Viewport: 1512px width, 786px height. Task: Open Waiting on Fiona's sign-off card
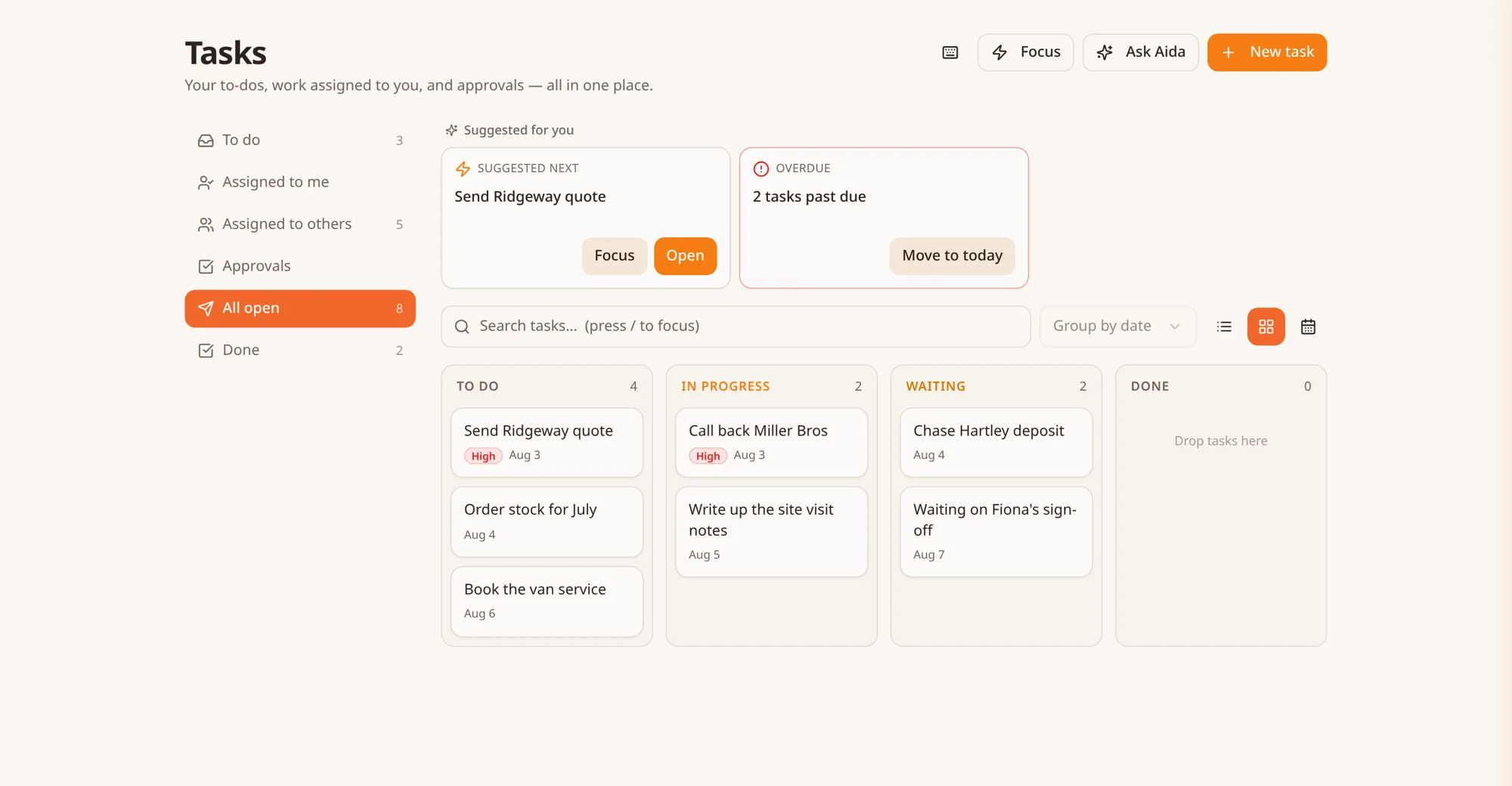996,531
